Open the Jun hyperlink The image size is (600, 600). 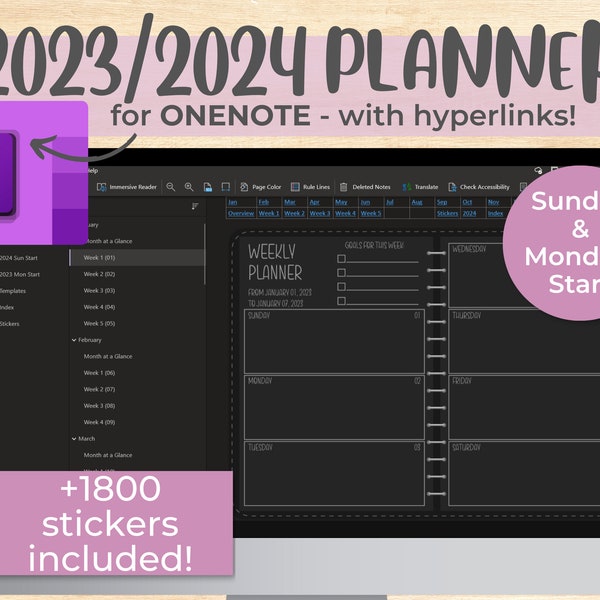[365, 202]
